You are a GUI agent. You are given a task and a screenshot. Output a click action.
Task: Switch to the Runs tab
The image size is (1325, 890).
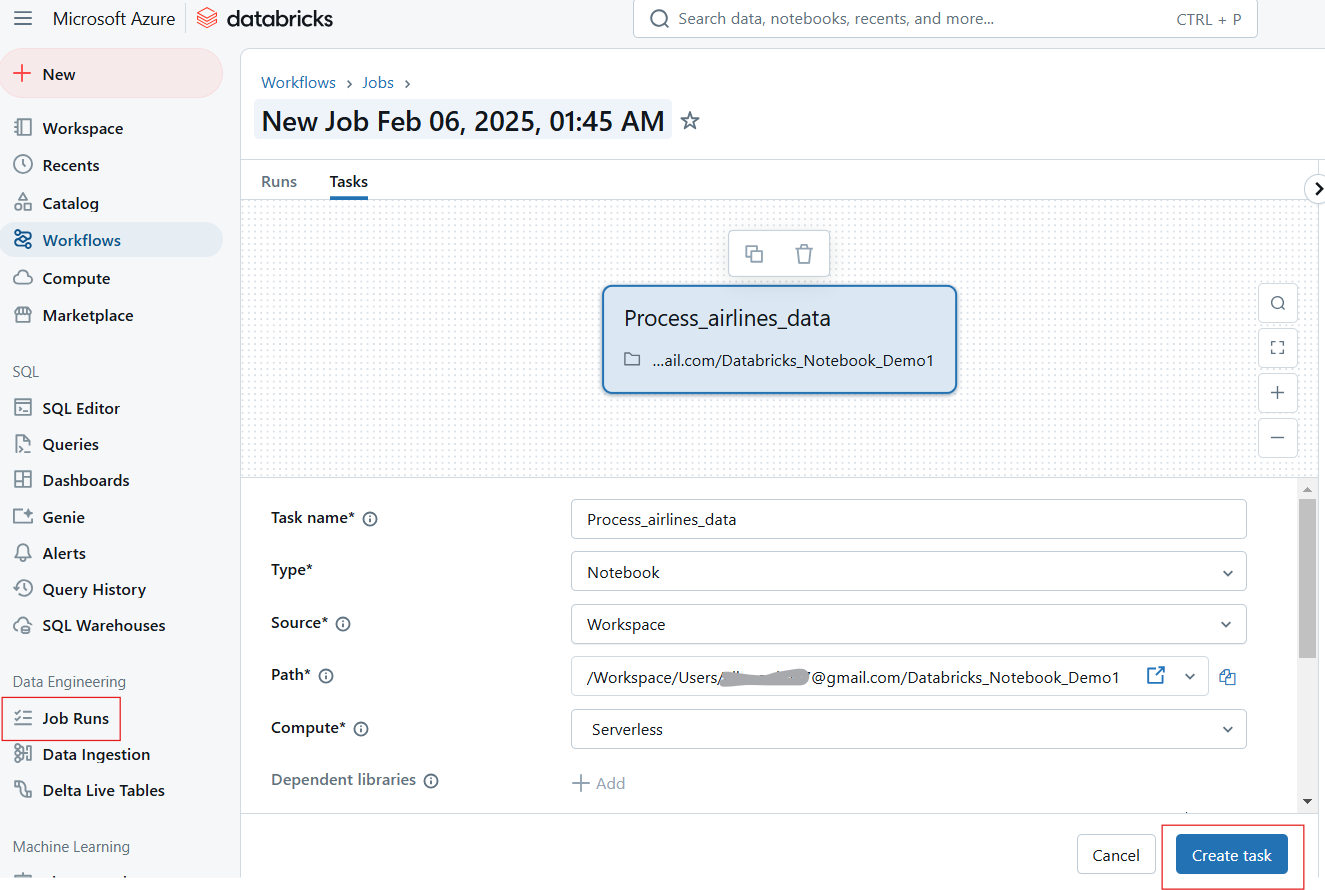tap(279, 181)
